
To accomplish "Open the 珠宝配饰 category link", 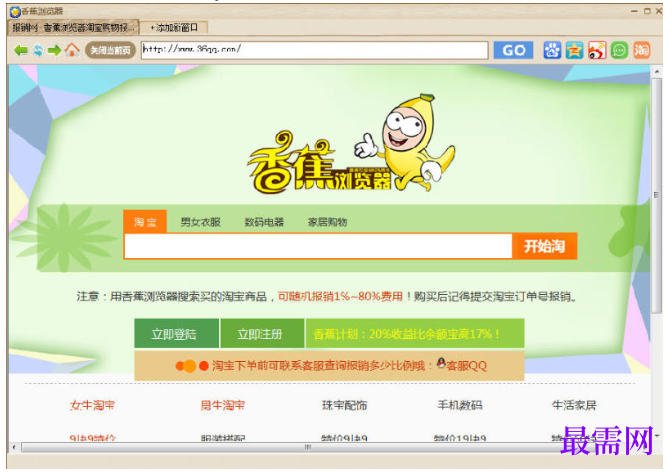I will (x=345, y=405).
